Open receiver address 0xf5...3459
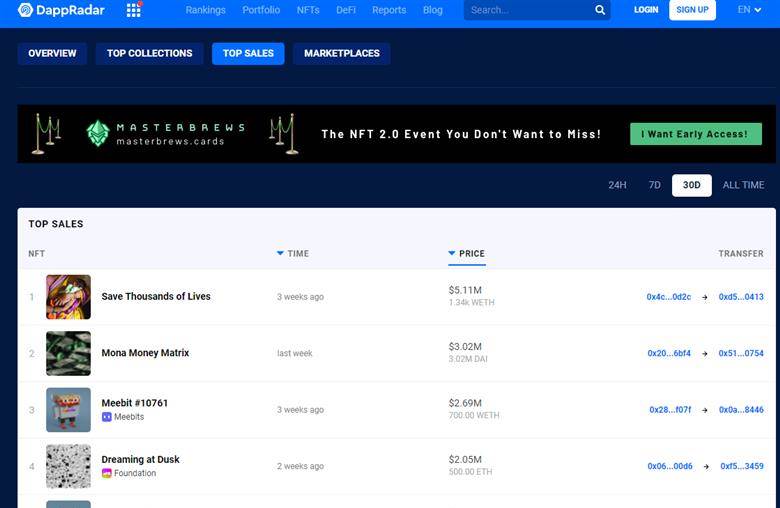This screenshot has height=508, width=780. (742, 466)
